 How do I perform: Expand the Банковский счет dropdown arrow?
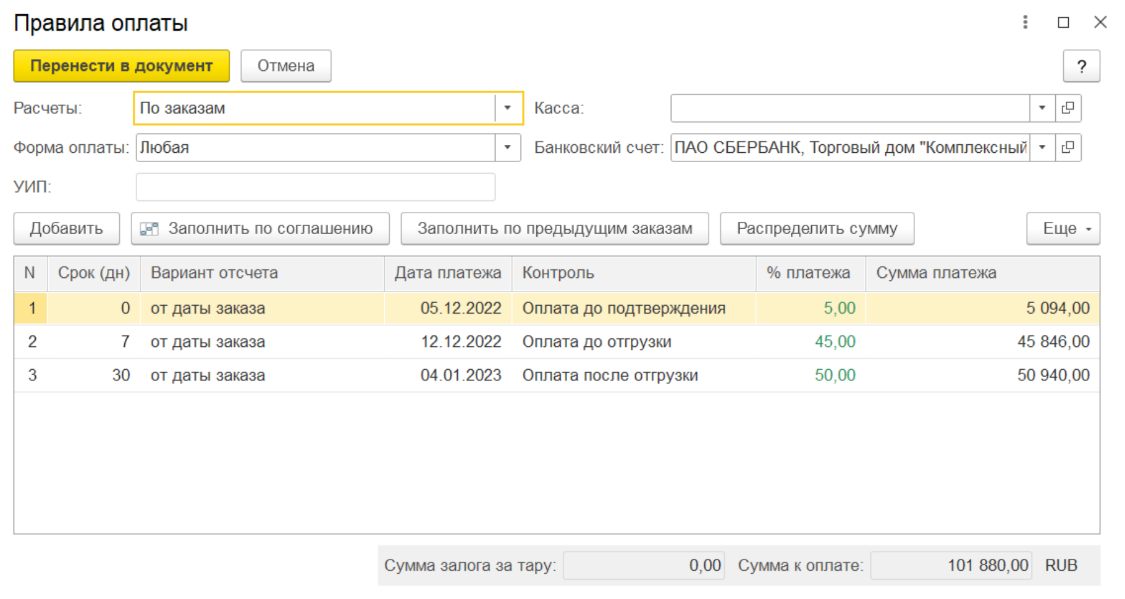(x=1042, y=148)
